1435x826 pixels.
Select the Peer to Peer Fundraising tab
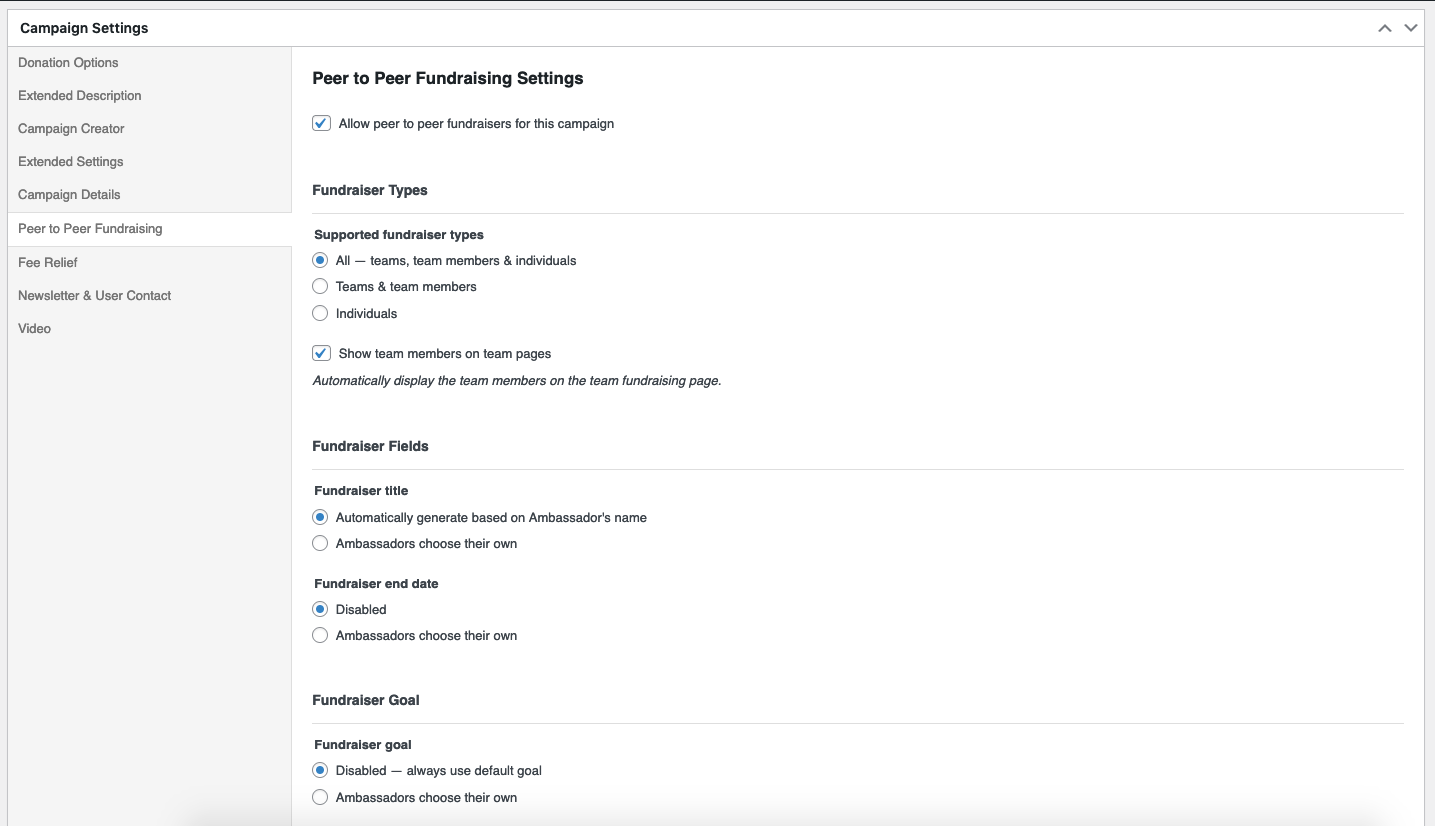[x=90, y=228]
